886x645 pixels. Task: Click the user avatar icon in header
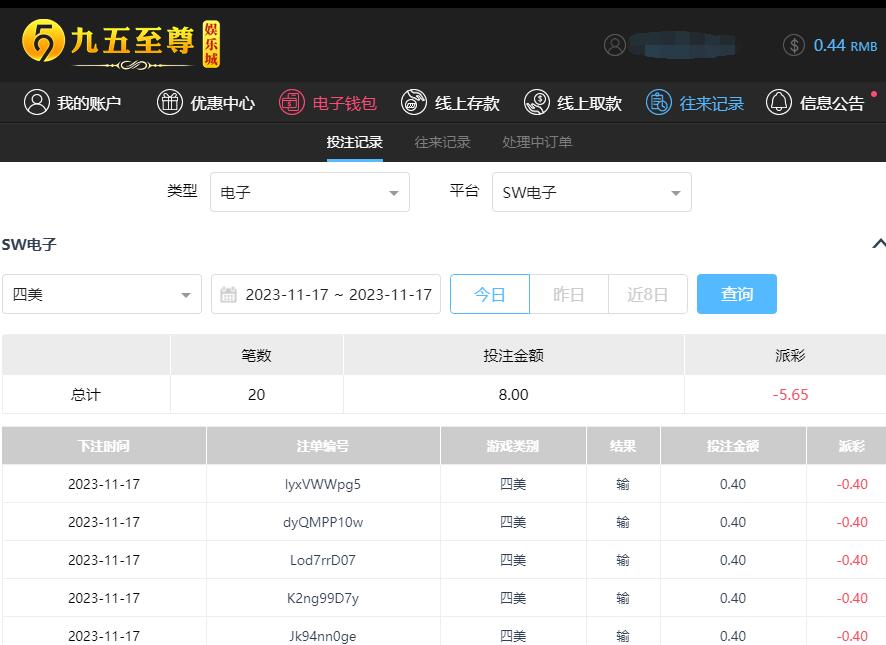(x=615, y=45)
